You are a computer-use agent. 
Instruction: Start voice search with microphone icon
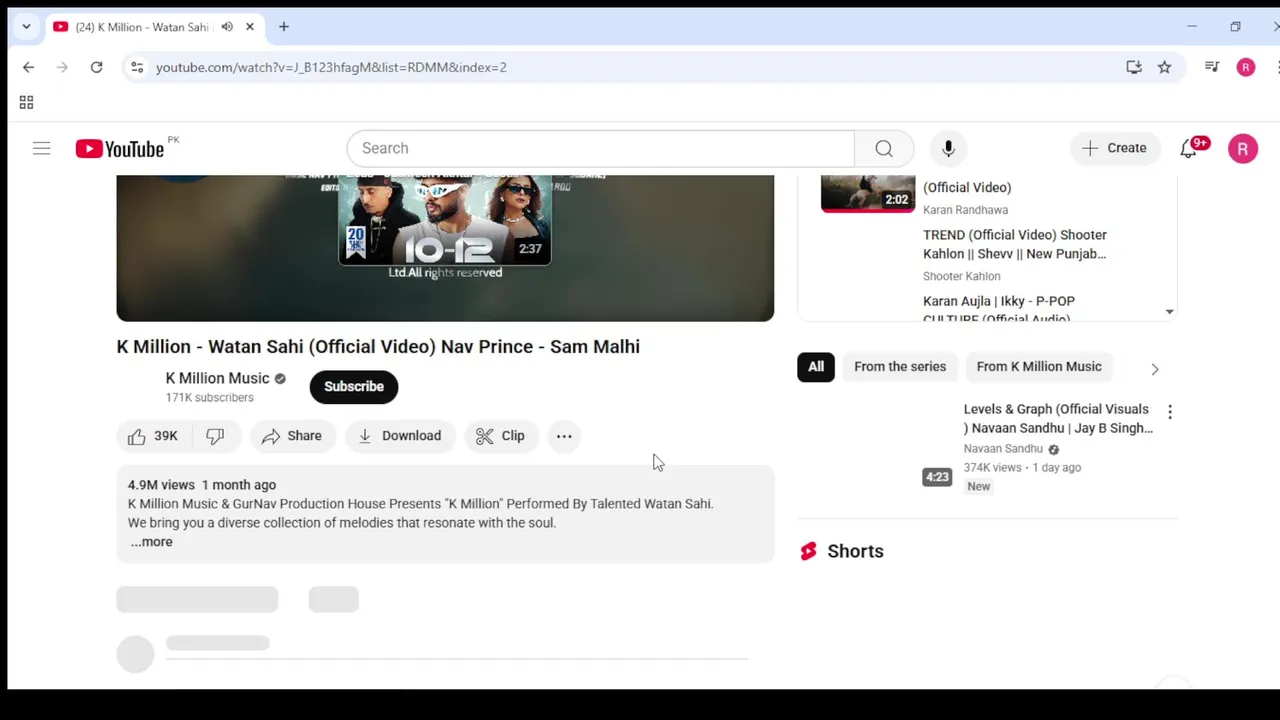pyautogui.click(x=948, y=148)
